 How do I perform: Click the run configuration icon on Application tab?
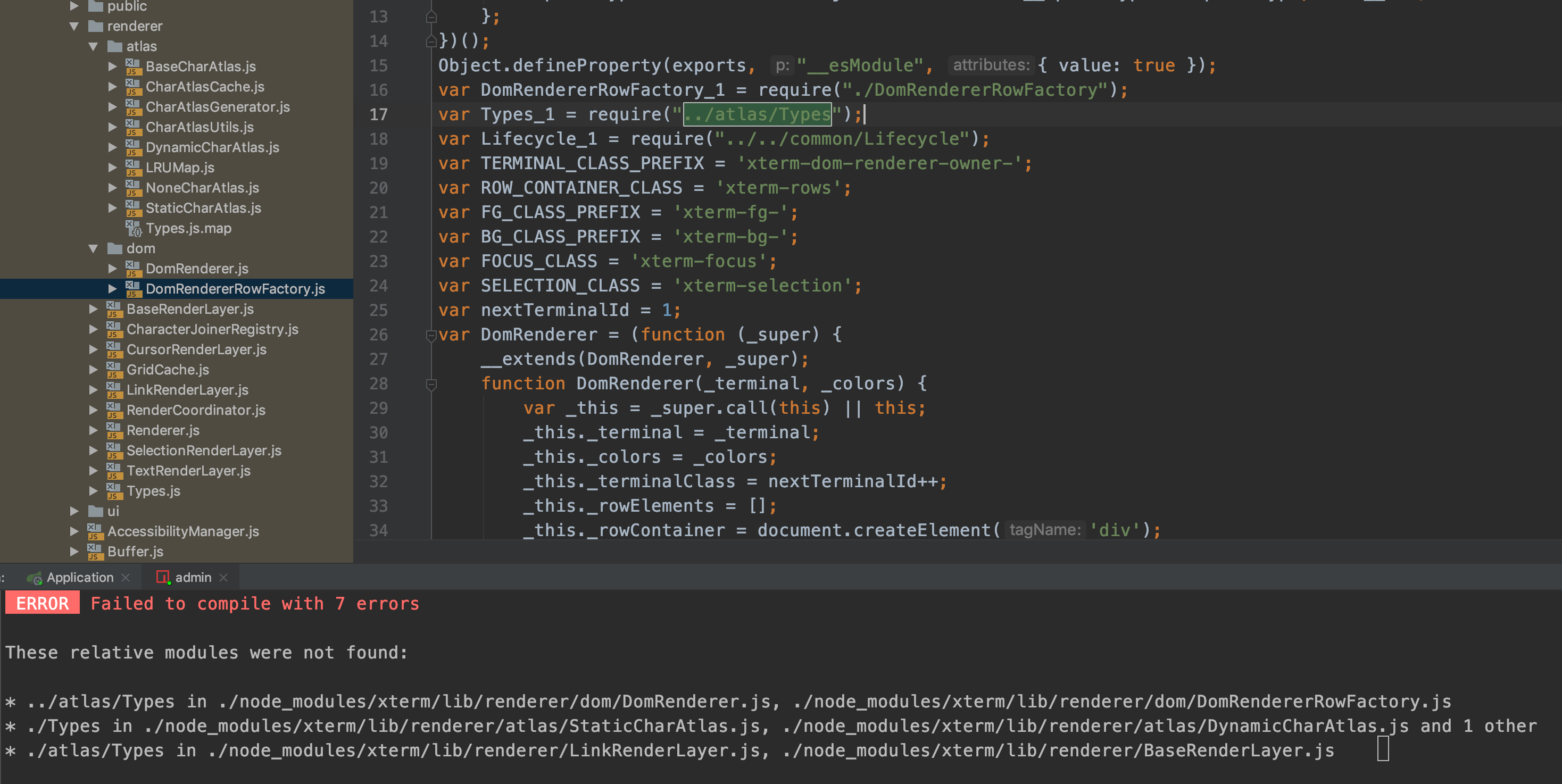[x=35, y=577]
